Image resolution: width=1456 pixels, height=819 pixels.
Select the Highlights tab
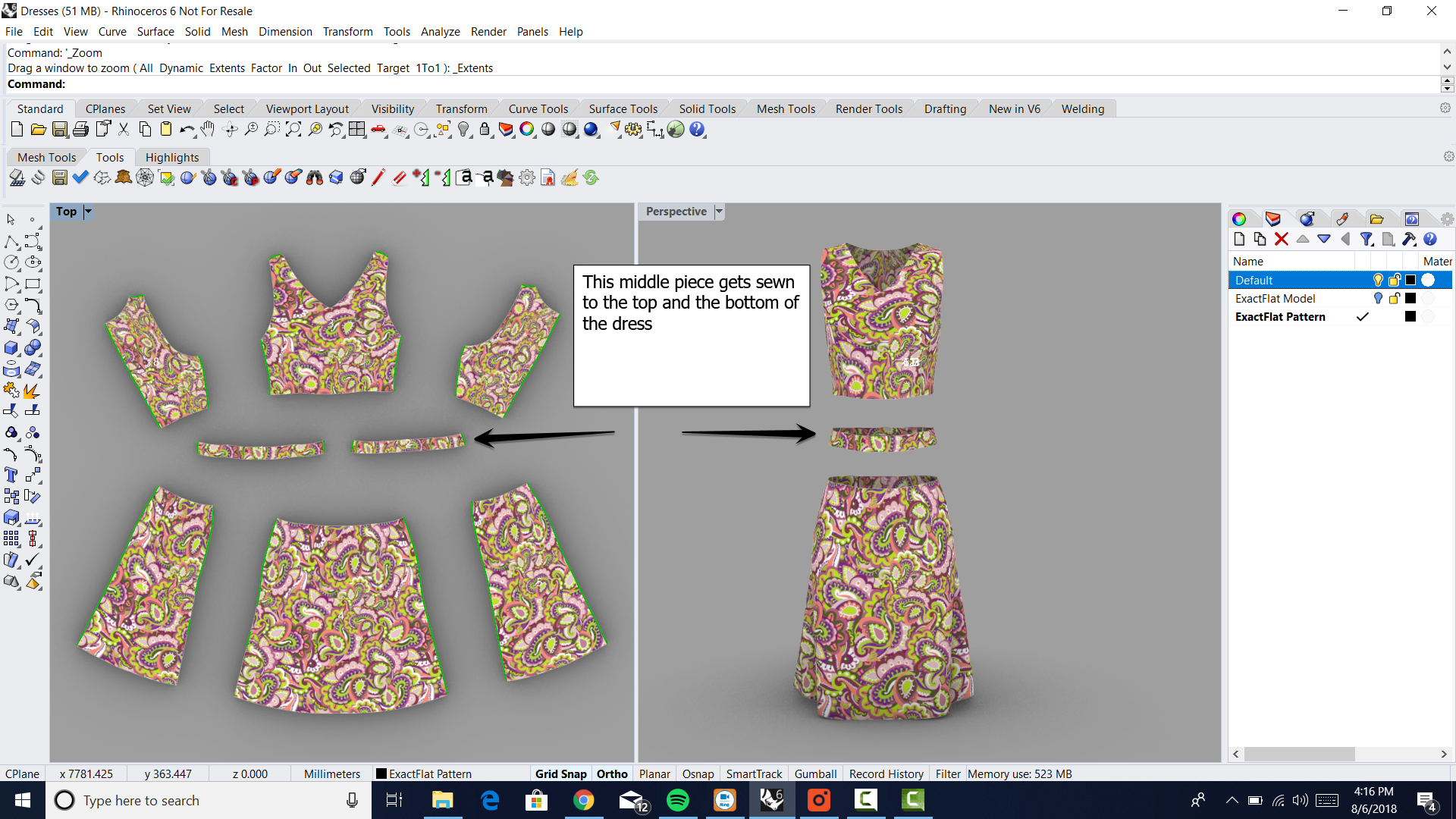point(171,157)
